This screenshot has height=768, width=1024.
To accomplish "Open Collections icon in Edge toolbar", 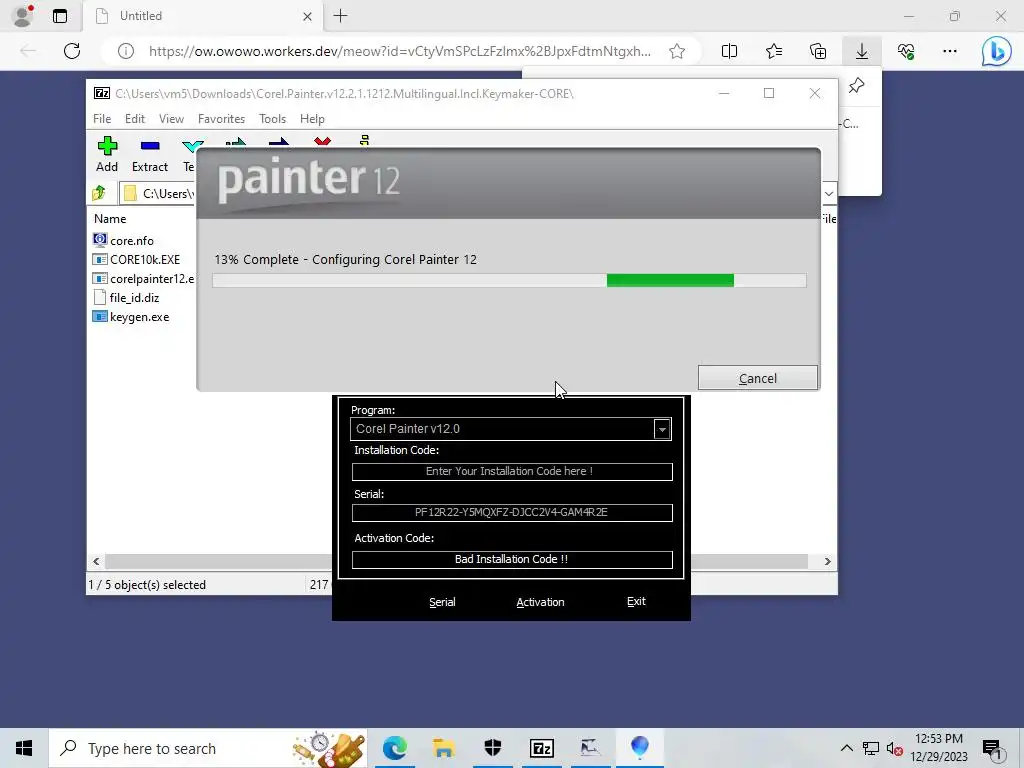I will coord(818,51).
